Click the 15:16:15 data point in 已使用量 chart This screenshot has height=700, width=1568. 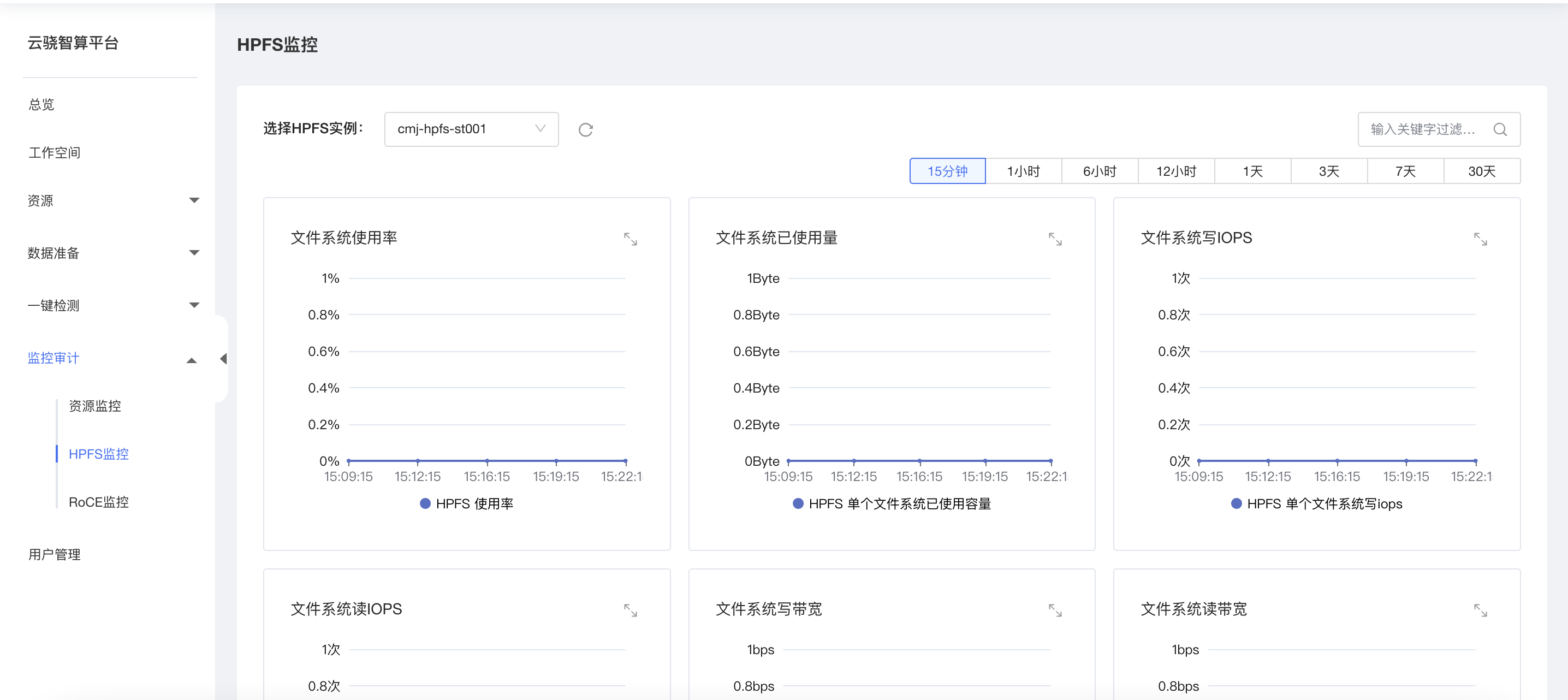click(x=920, y=461)
